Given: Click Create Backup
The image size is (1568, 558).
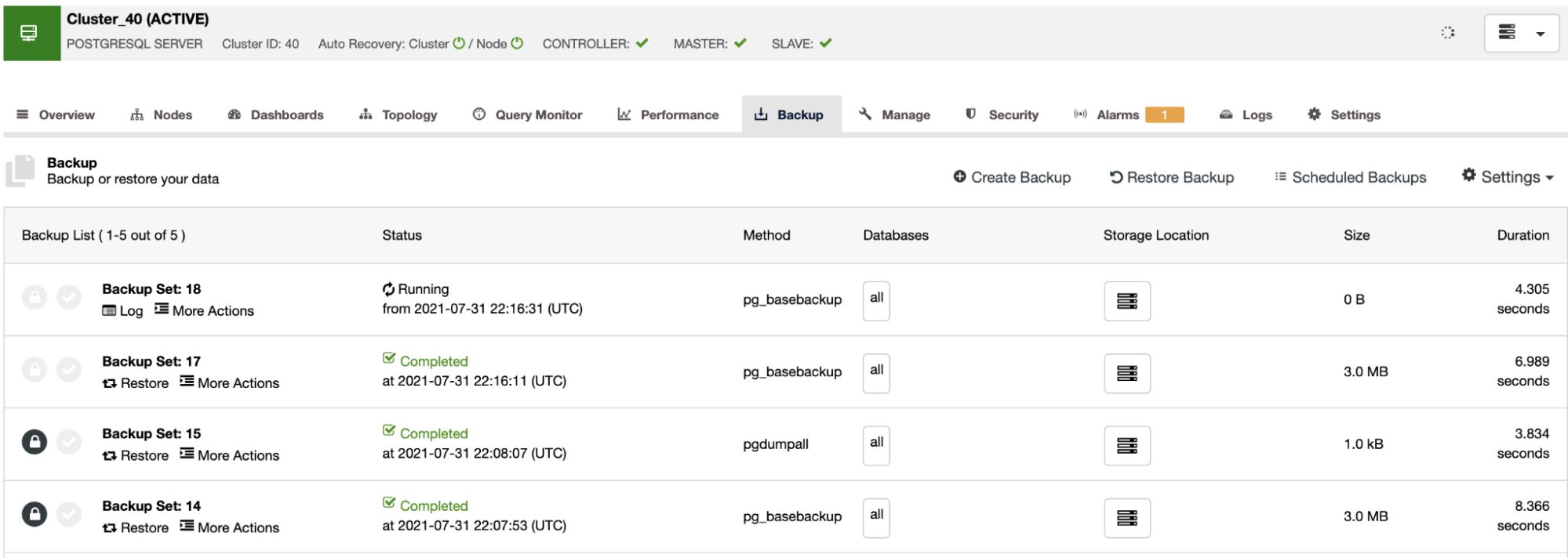Looking at the screenshot, I should pos(1012,177).
